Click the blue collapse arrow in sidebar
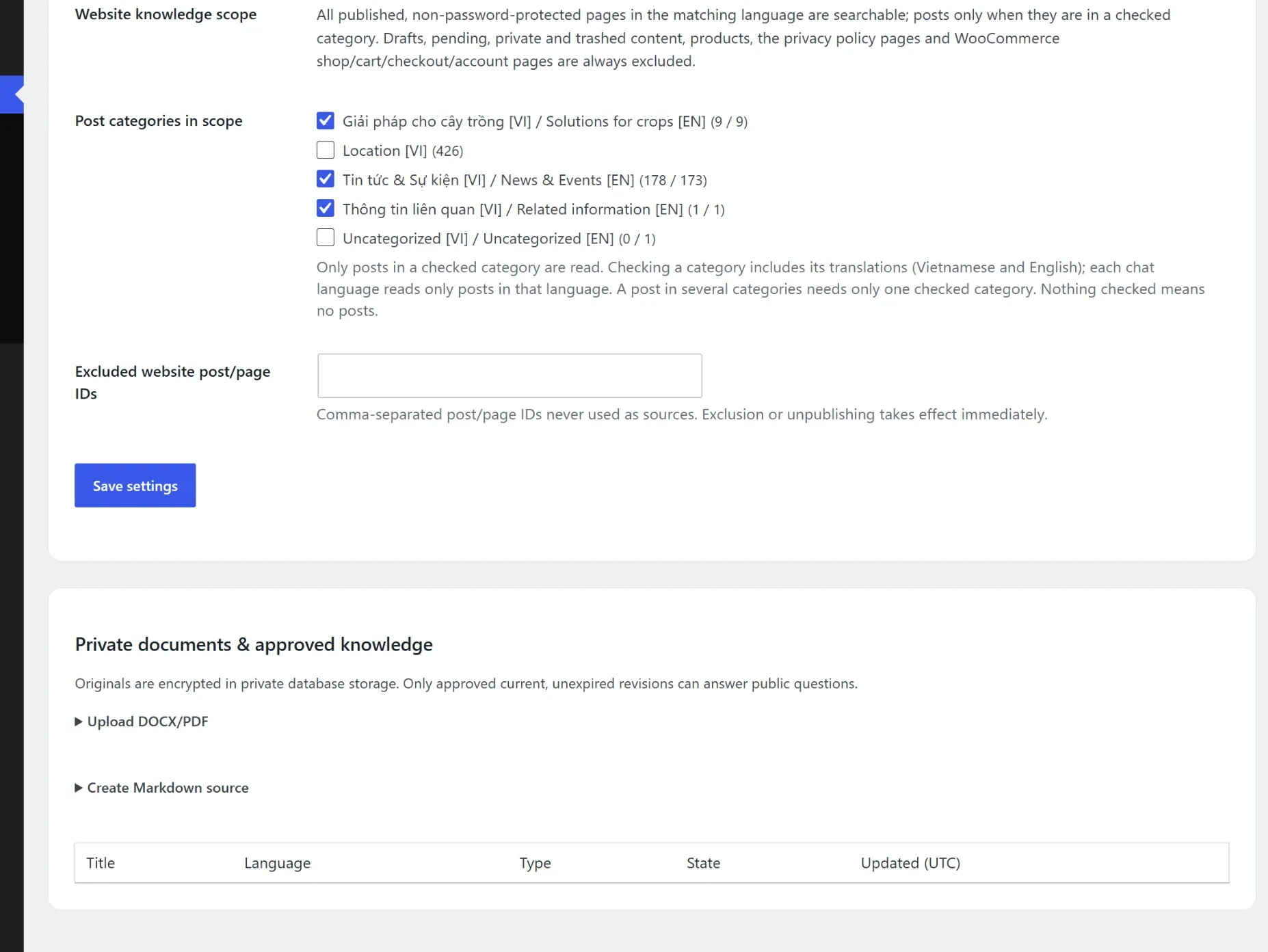 [12, 94]
